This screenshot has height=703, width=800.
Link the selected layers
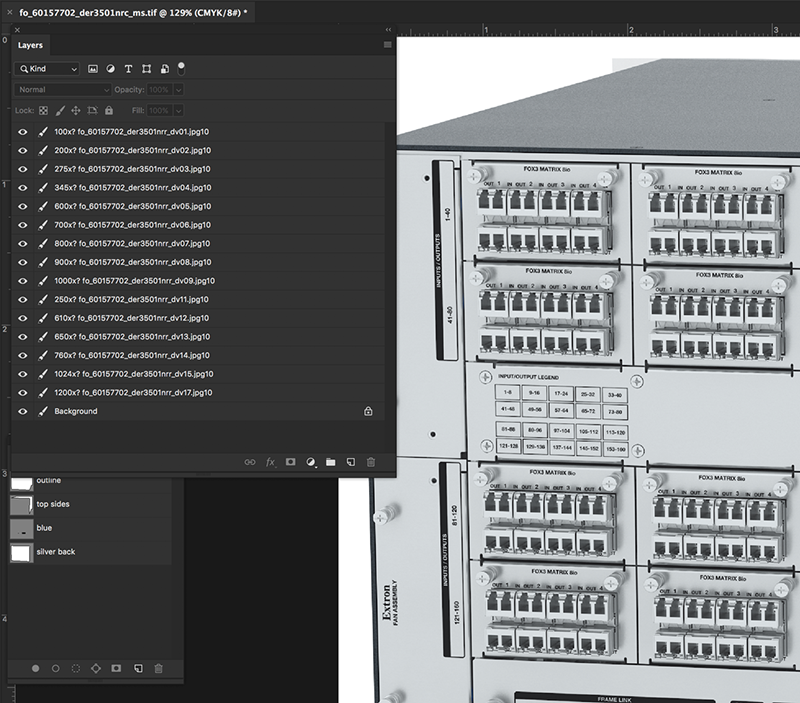click(250, 462)
